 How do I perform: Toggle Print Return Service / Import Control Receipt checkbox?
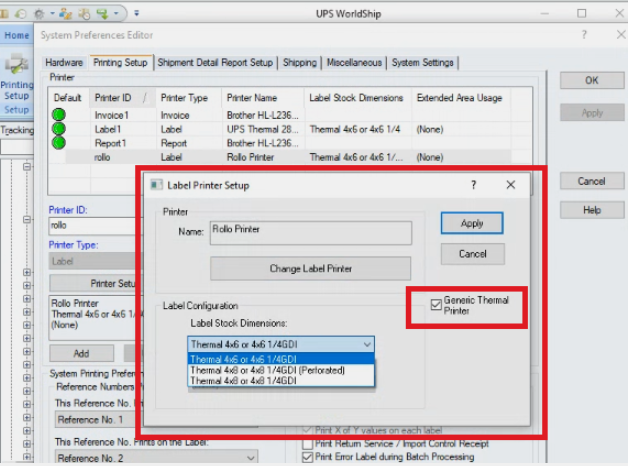[308, 444]
